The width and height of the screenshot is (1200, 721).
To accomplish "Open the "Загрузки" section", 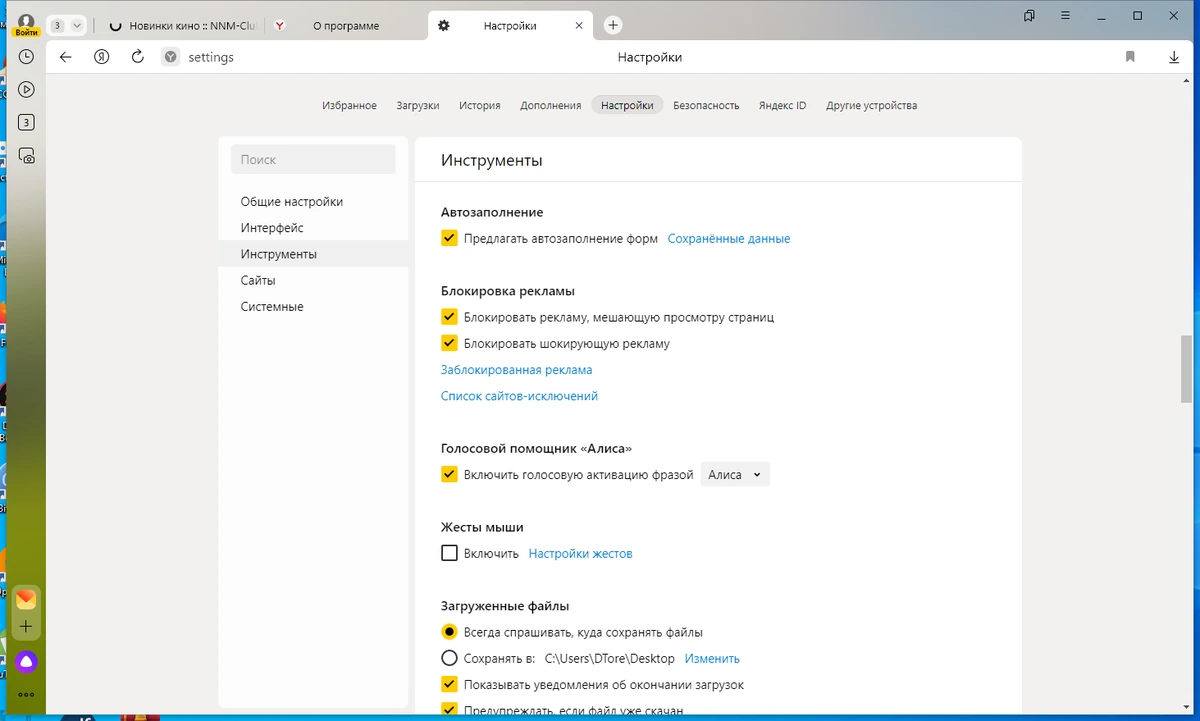I will [418, 105].
